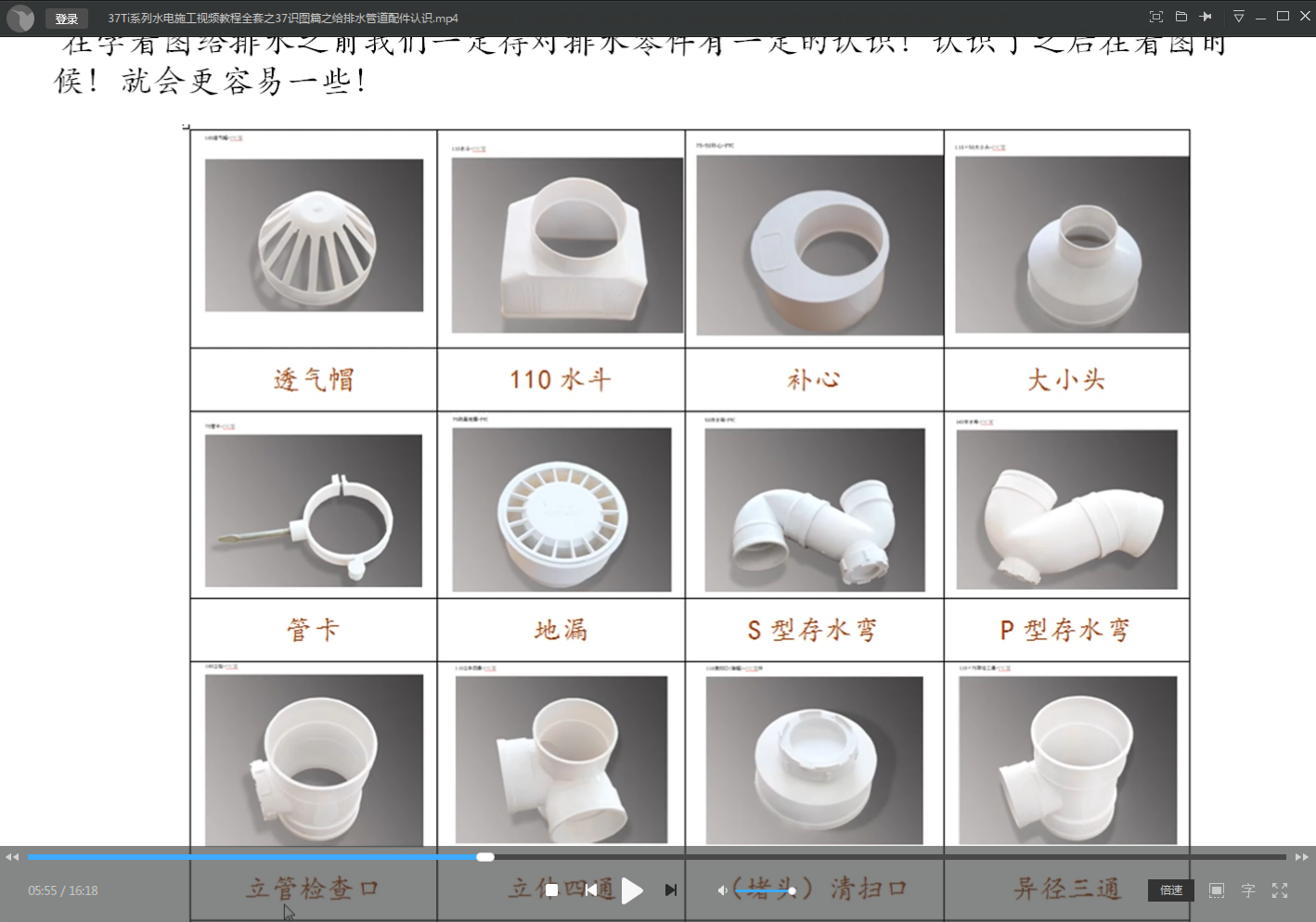
Task: Play the video
Action: point(632,890)
